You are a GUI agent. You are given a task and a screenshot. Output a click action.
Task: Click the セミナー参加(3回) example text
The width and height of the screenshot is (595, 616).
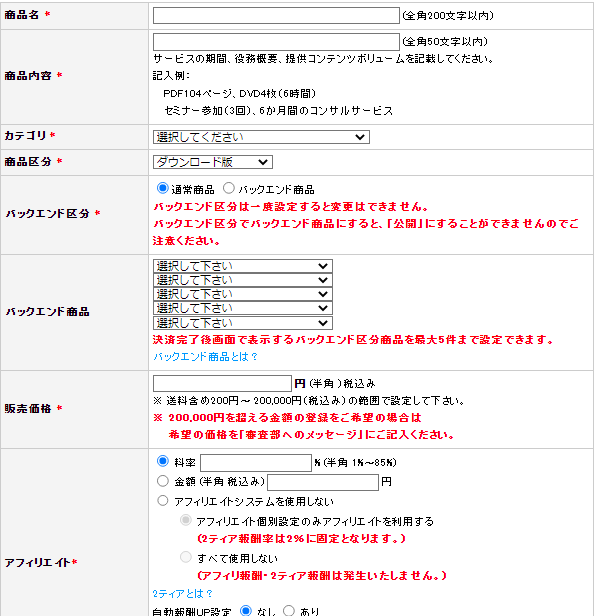278,111
